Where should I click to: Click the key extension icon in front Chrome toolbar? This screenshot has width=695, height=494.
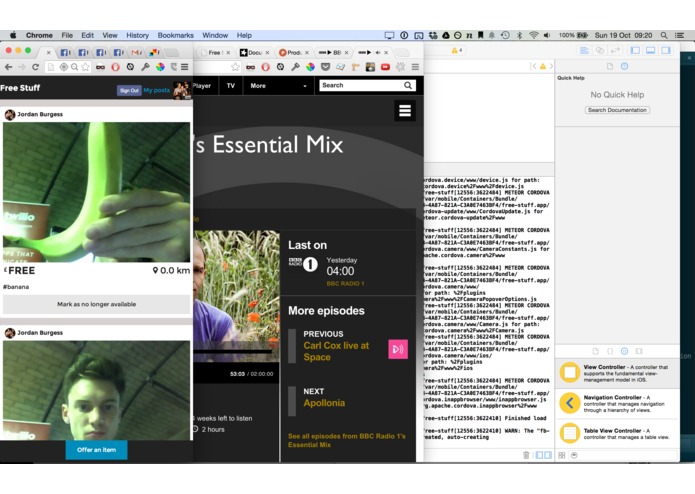click(x=145, y=67)
